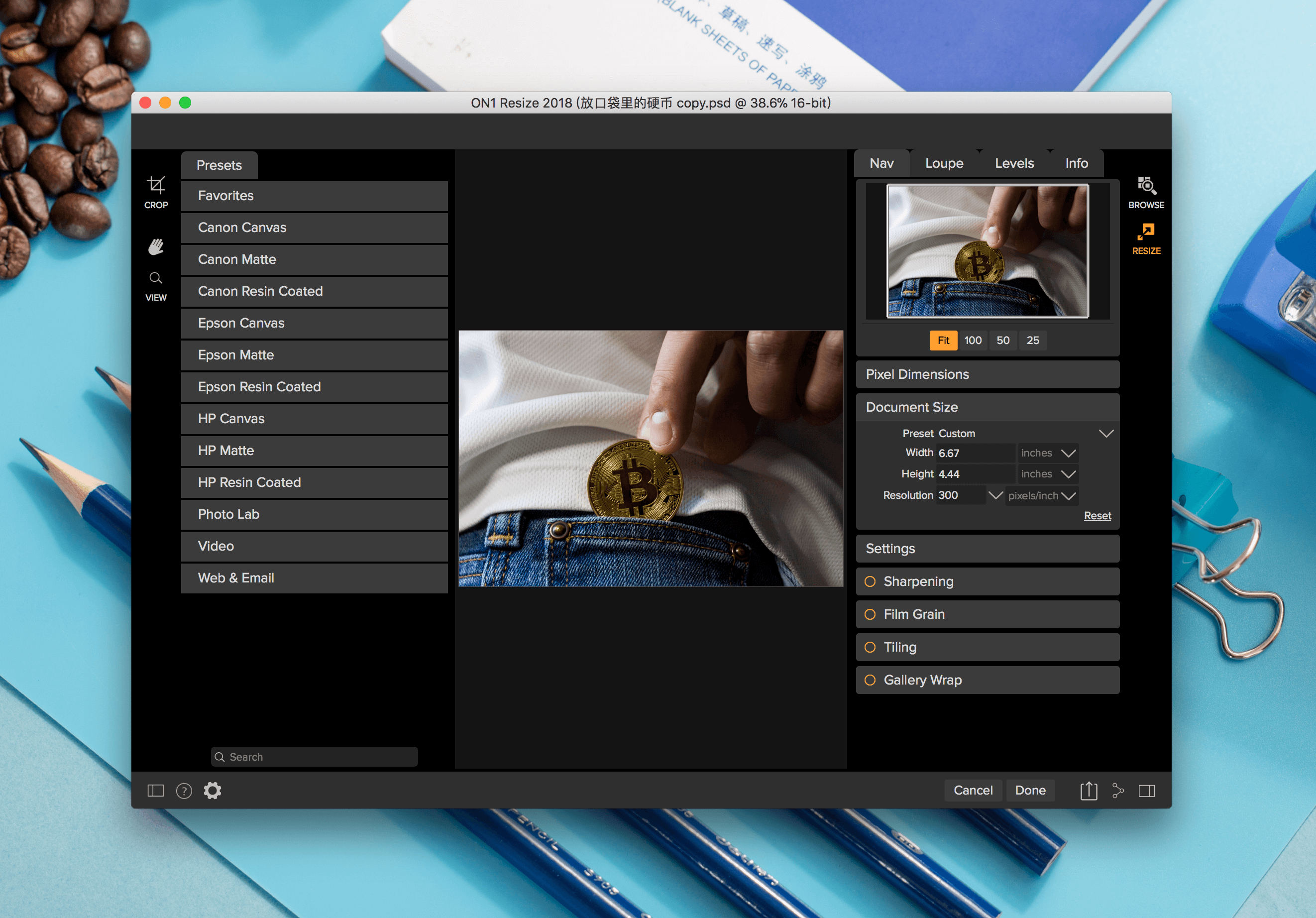Viewport: 1316px width, 918px height.
Task: Expand the Pixel Dimensions pane
Action: click(x=987, y=374)
